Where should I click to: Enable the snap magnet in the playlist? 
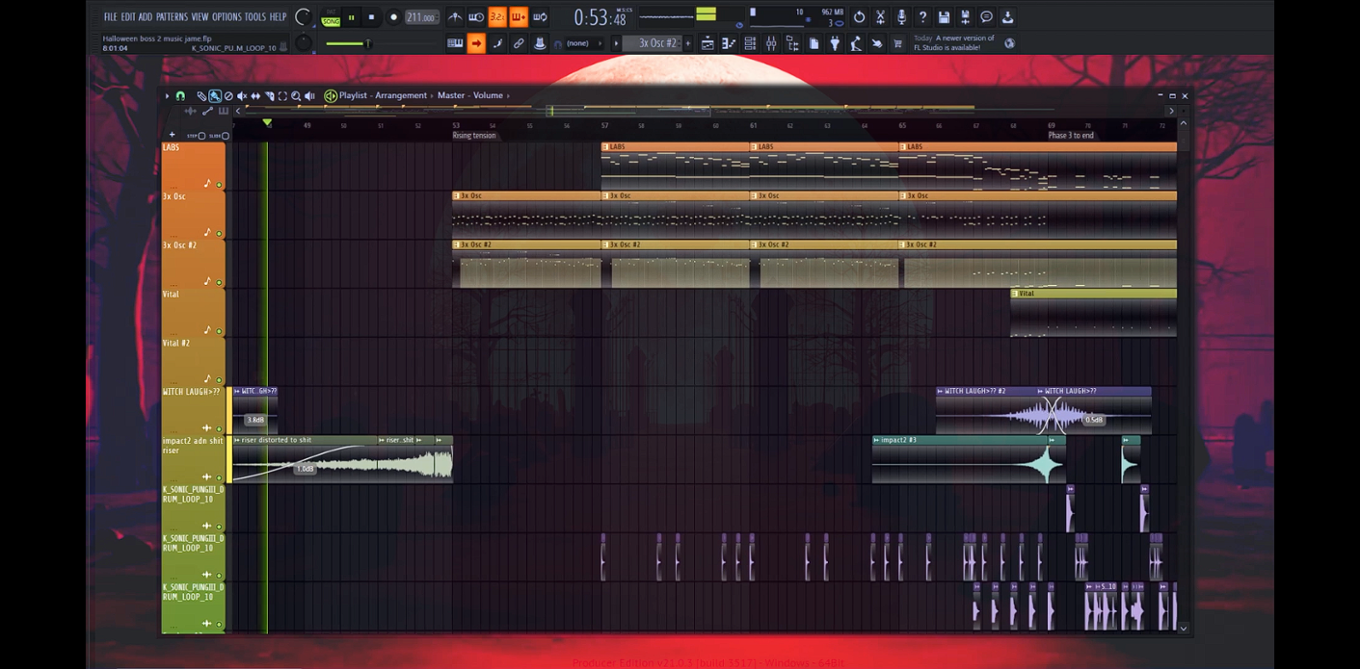(x=182, y=95)
